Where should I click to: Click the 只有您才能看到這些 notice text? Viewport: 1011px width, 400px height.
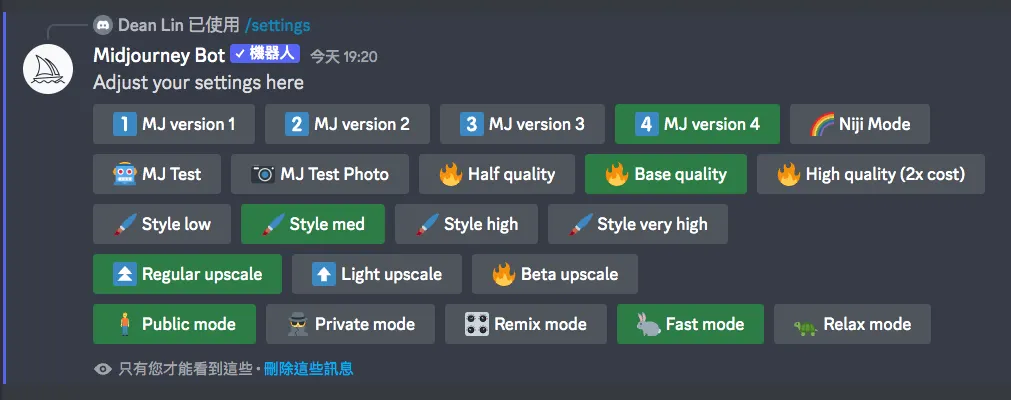185,369
